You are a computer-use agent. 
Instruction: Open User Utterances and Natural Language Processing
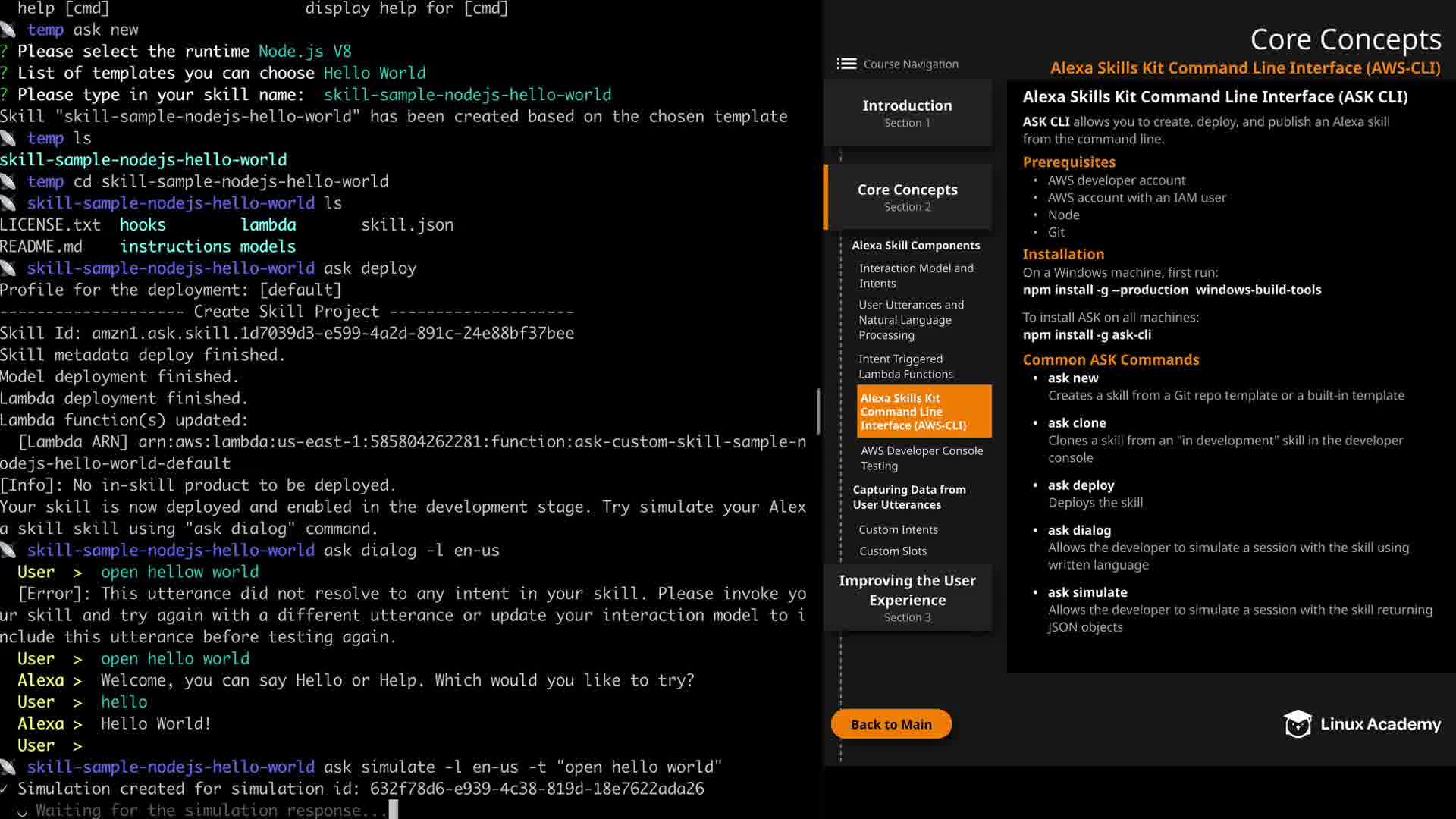911,319
